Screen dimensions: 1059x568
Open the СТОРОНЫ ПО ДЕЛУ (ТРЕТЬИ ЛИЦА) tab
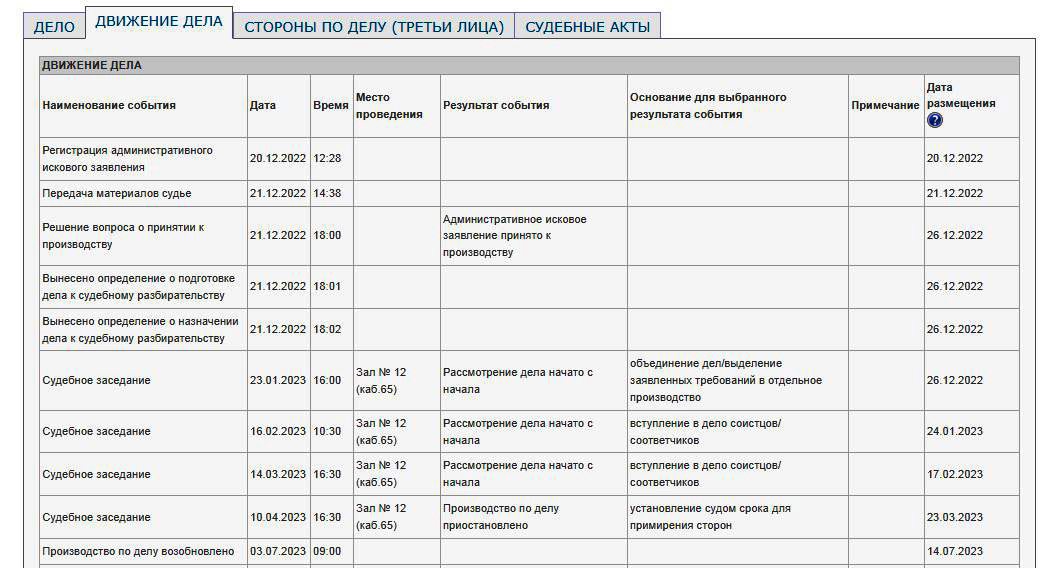(374, 27)
